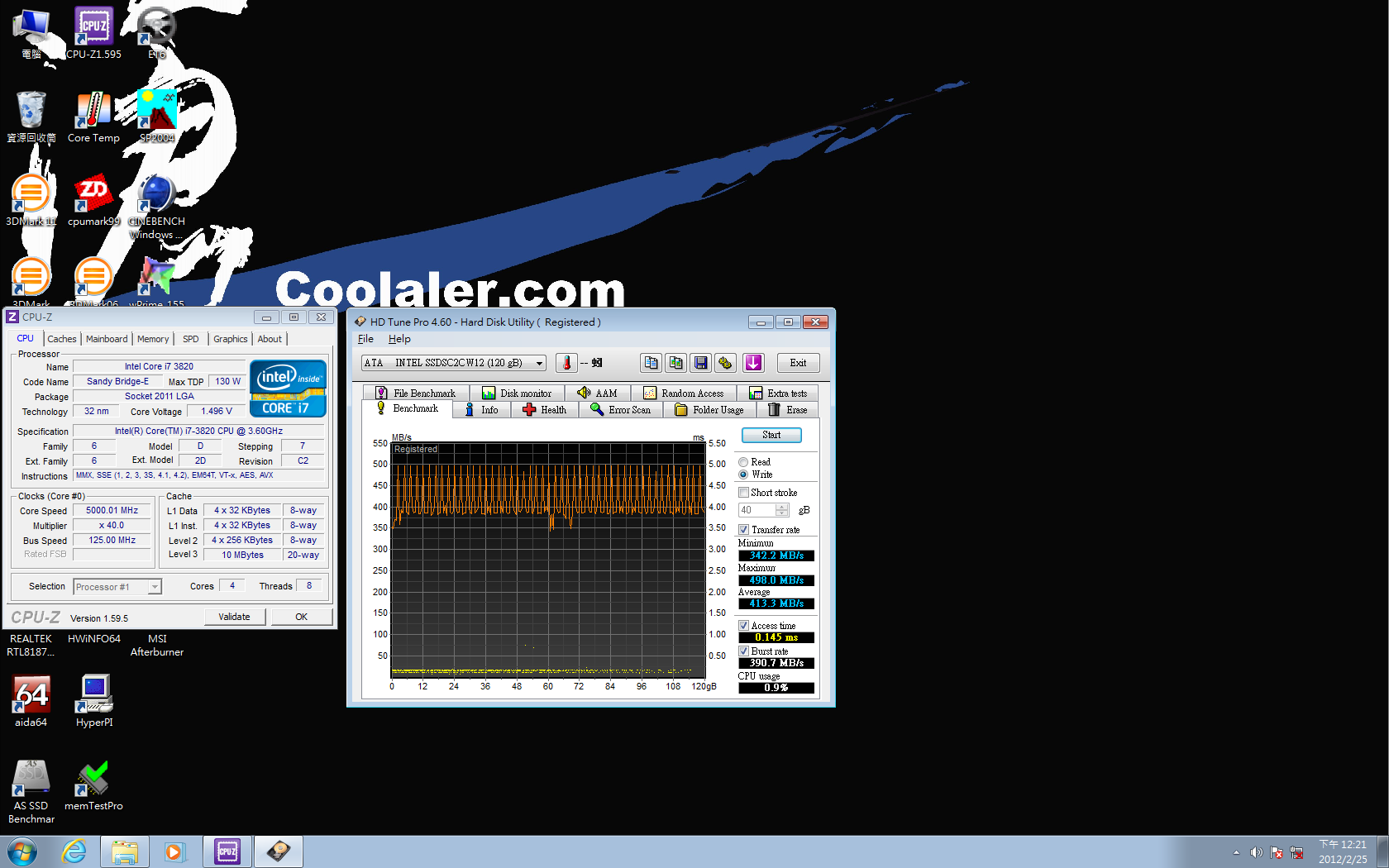Open the Disk monitor tab
1389x868 pixels.
click(517, 393)
